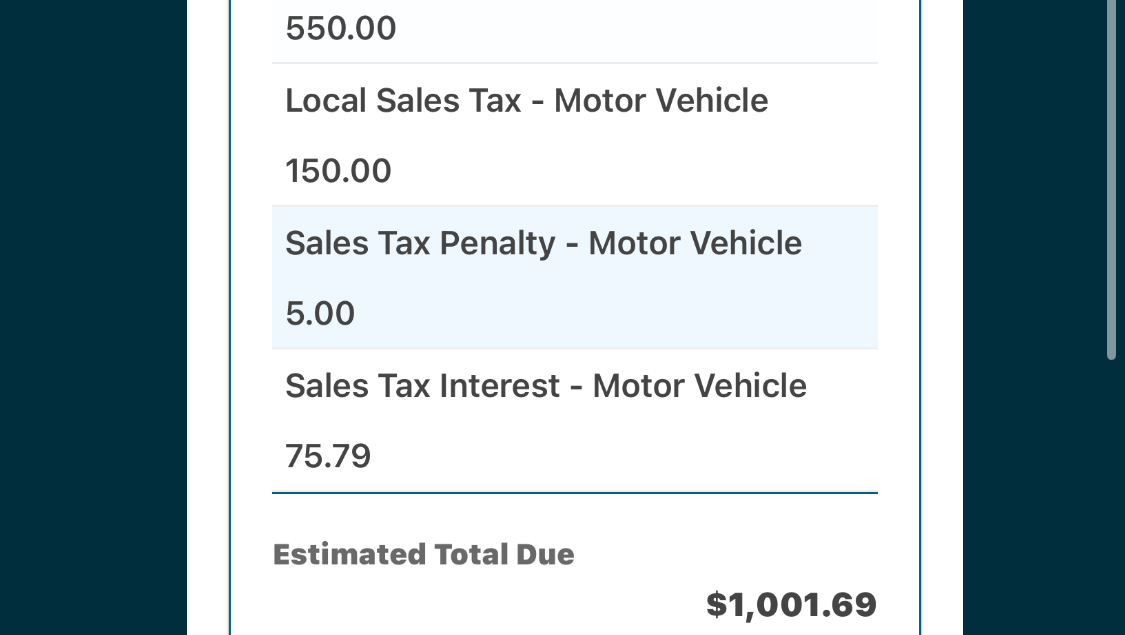This screenshot has width=1125, height=635.
Task: Click empty space right of the 150.00 value
Action: [x=635, y=171]
